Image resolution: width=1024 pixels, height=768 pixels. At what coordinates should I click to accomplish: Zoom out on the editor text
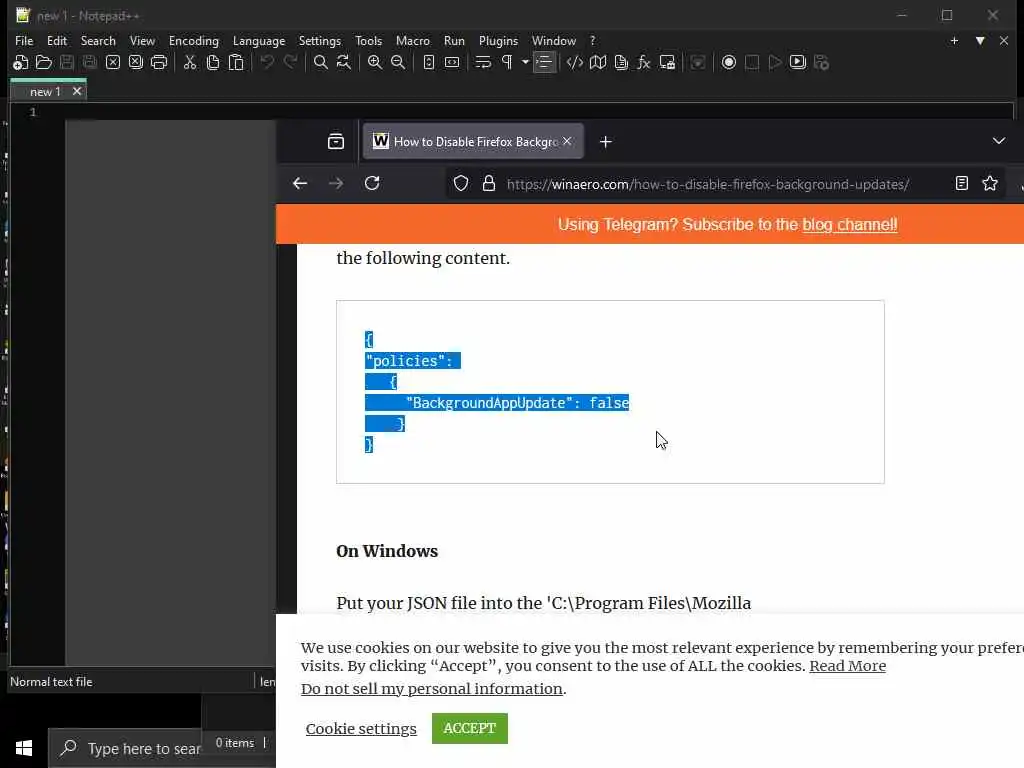point(398,63)
